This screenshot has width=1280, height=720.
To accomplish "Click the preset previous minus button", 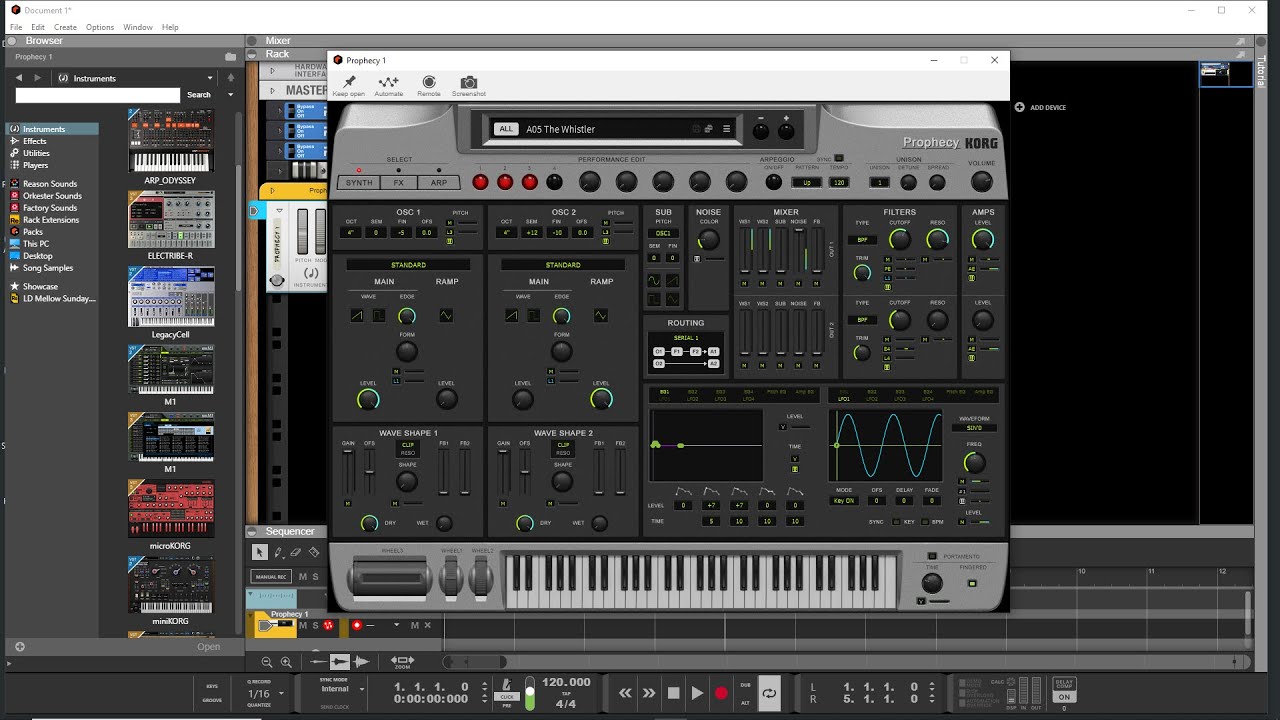I will pos(762,130).
